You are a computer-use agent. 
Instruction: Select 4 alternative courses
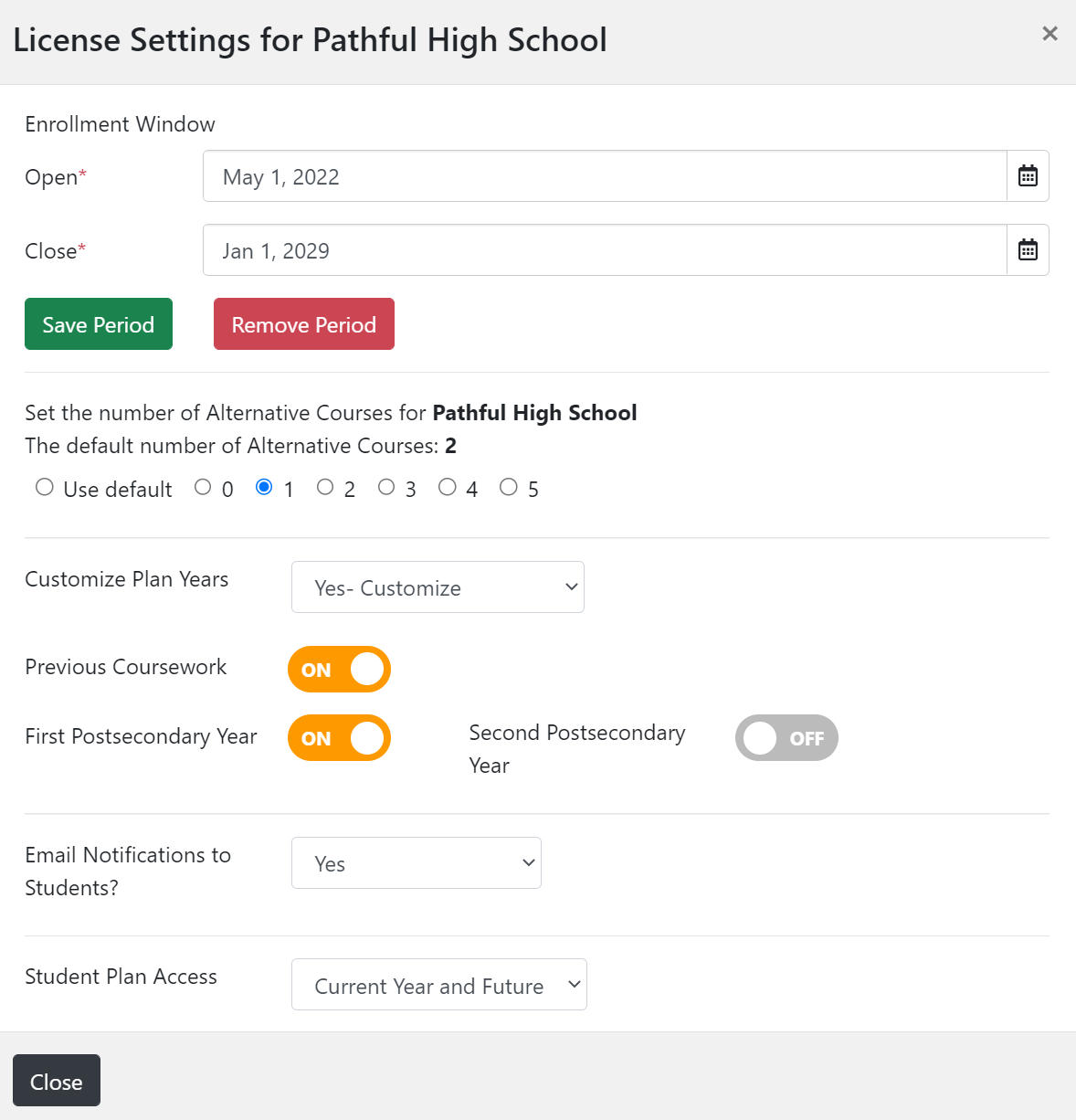click(447, 487)
